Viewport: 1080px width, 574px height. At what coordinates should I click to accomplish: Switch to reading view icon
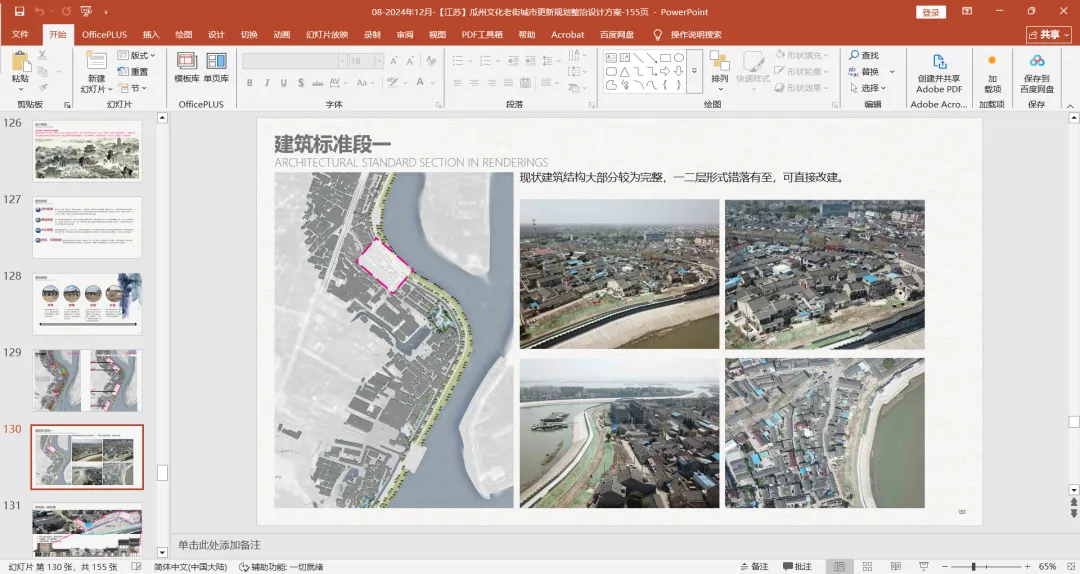click(x=897, y=566)
